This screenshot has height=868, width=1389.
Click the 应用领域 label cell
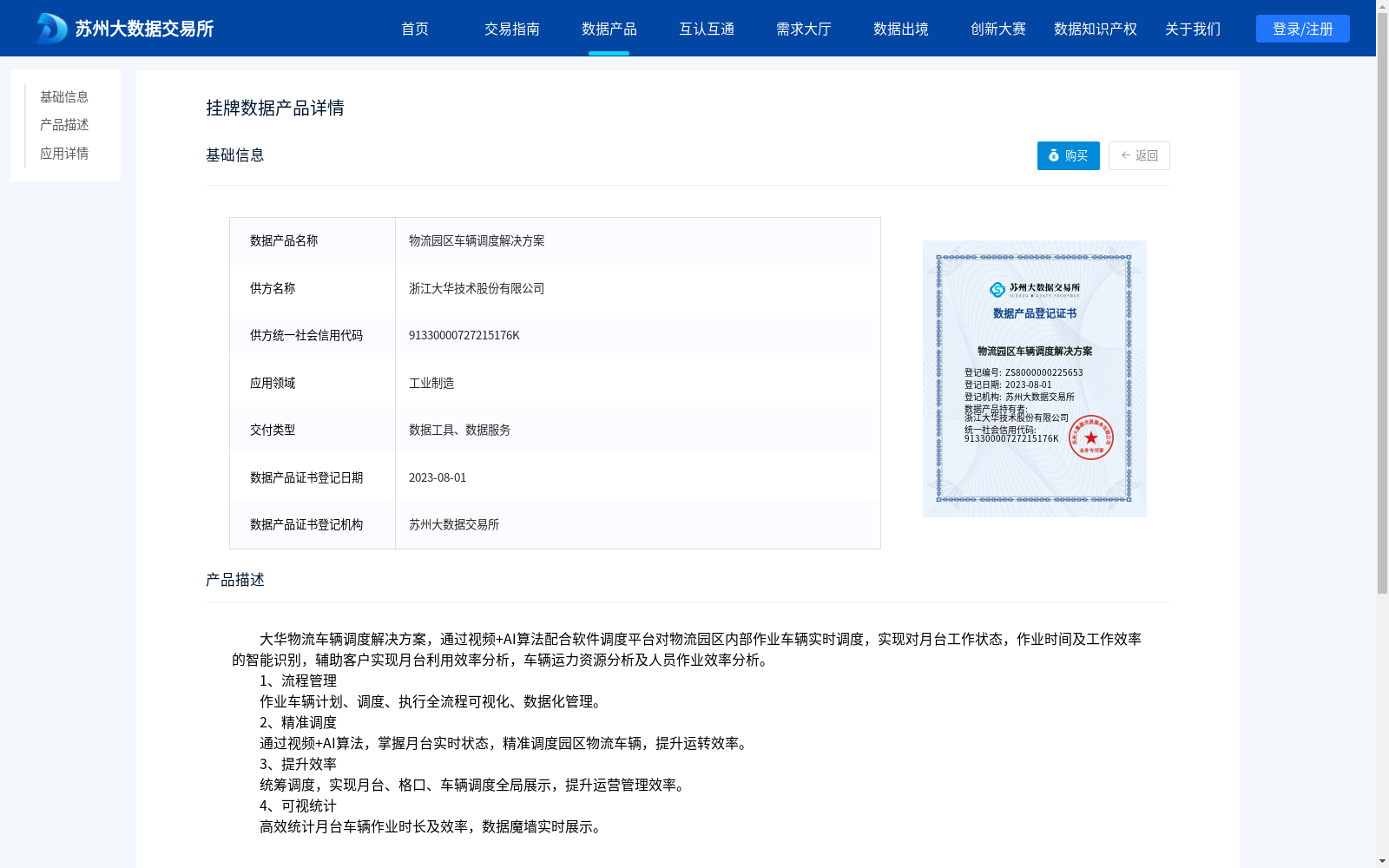[313, 383]
